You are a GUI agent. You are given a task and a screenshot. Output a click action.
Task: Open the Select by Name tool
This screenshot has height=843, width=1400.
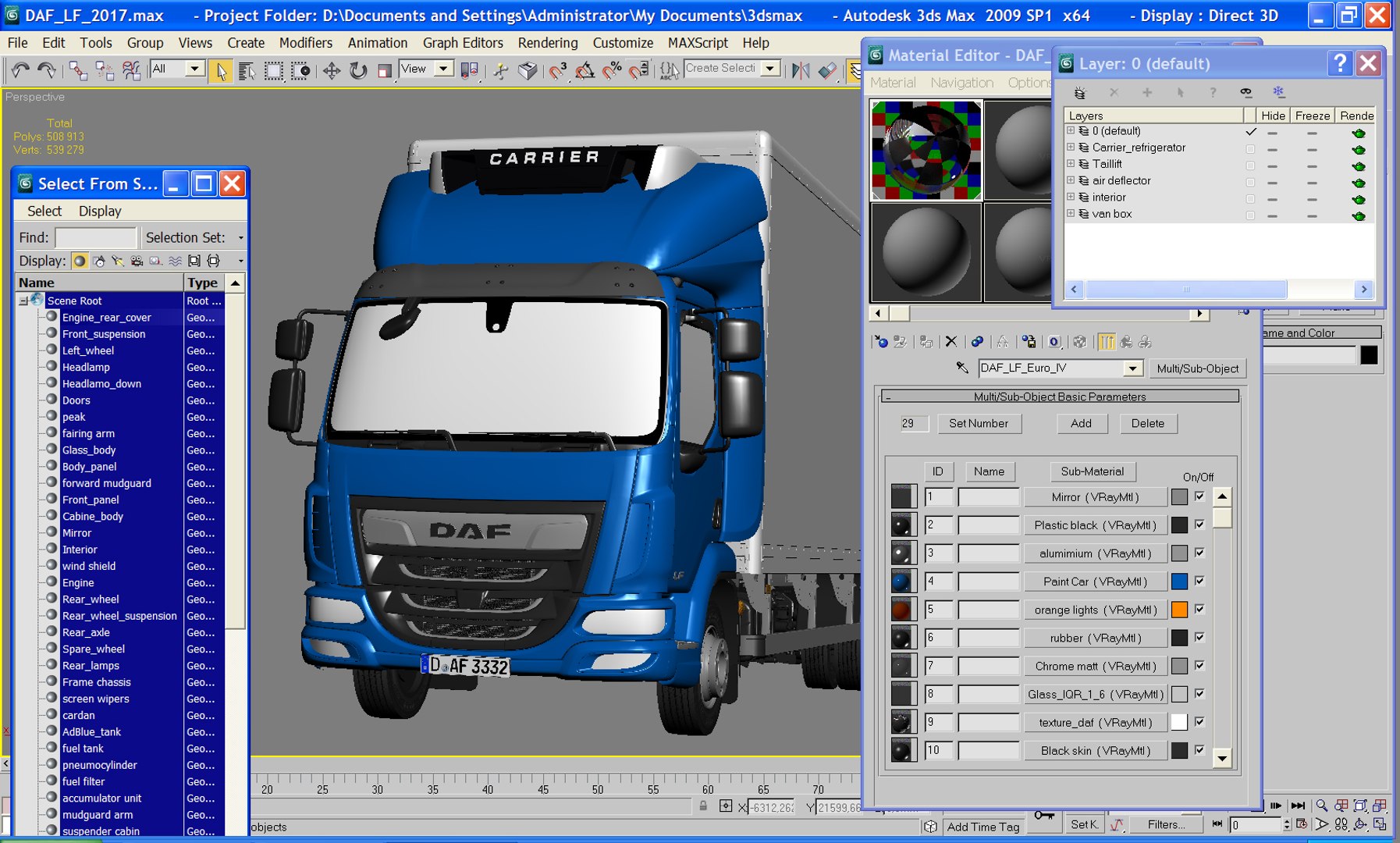pyautogui.click(x=247, y=71)
